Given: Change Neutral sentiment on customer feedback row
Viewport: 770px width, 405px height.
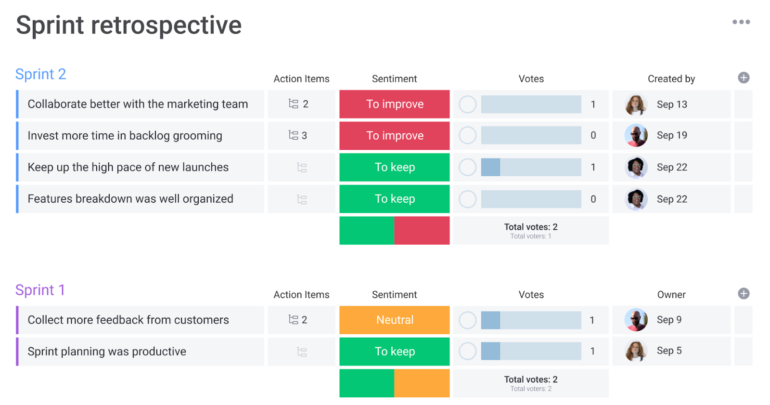Looking at the screenshot, I should tap(394, 320).
